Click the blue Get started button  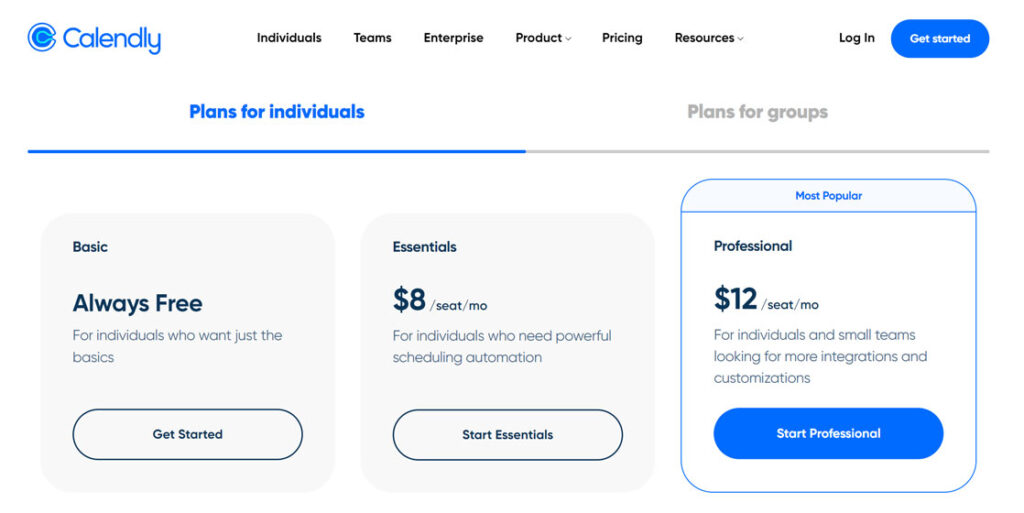click(x=940, y=39)
